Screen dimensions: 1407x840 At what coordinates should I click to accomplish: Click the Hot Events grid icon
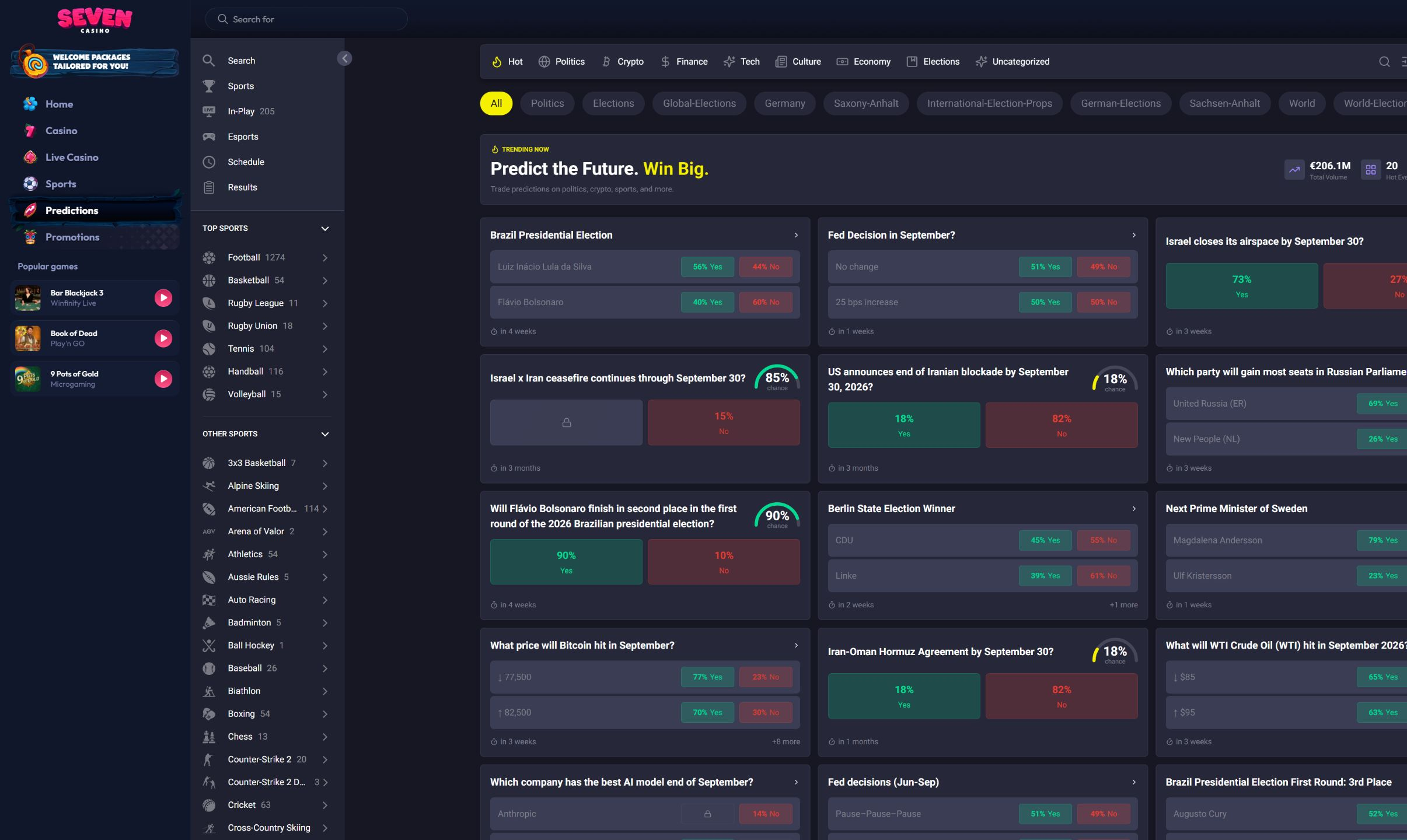pyautogui.click(x=1371, y=170)
